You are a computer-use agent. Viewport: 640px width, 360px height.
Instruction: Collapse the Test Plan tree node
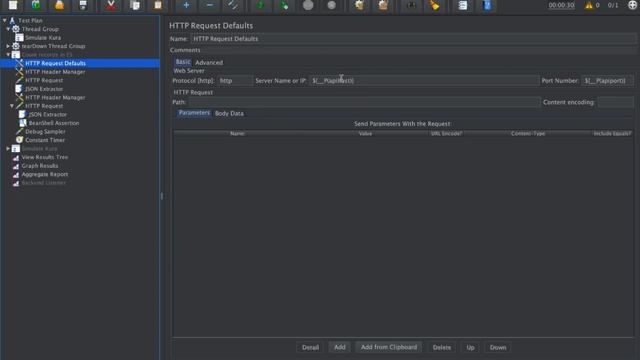pos(4,20)
